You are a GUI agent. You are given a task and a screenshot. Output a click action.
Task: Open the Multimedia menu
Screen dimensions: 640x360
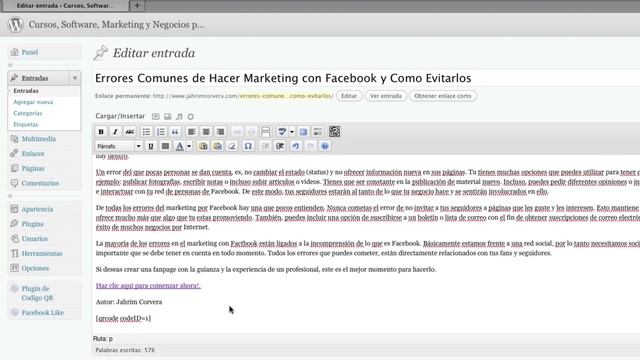[39, 139]
